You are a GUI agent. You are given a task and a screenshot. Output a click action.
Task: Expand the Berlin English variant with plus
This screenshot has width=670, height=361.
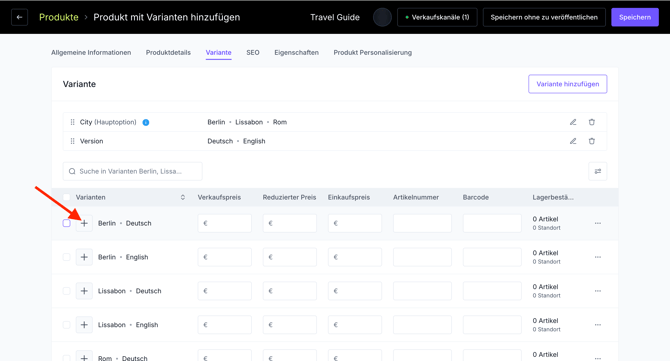click(84, 257)
